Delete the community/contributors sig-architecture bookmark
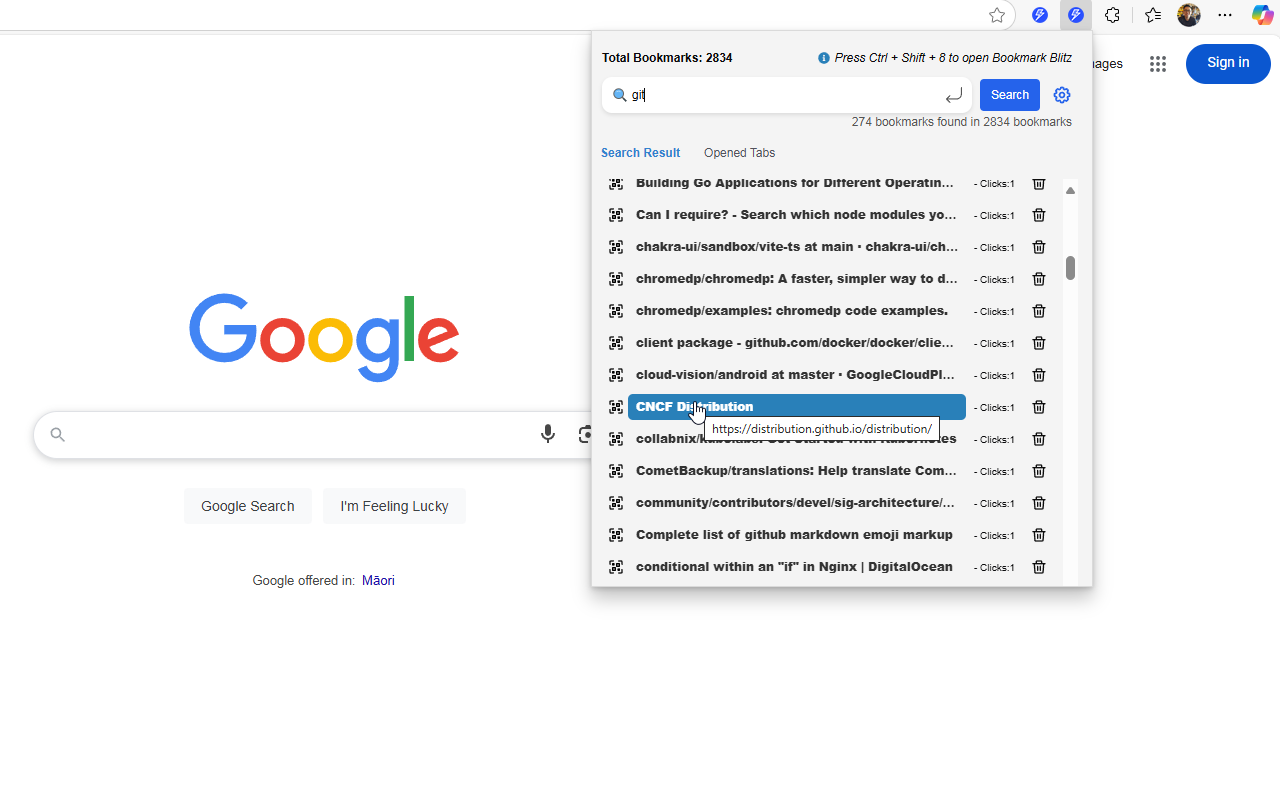 pos(1039,503)
